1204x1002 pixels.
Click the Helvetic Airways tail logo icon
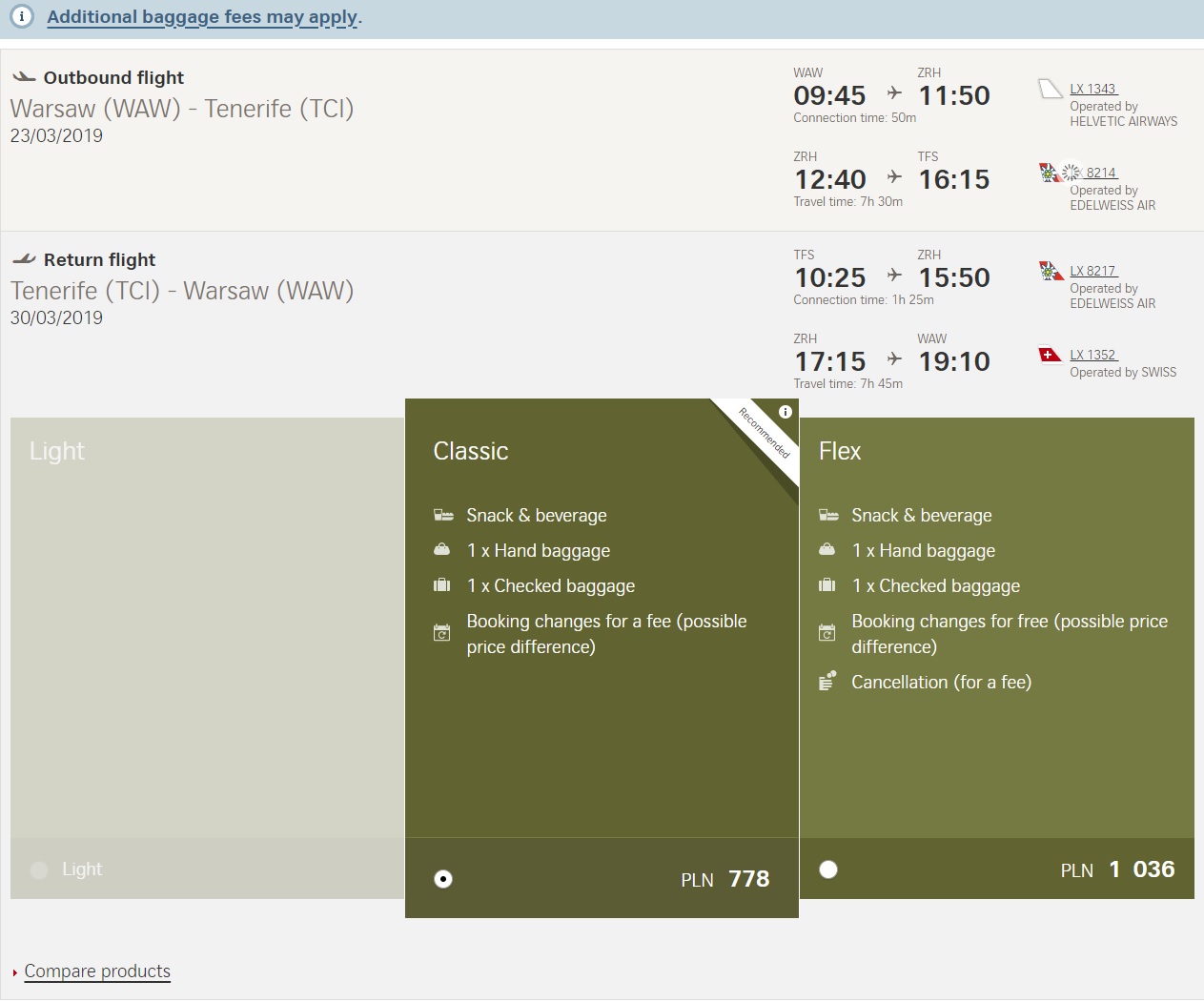click(x=1051, y=90)
